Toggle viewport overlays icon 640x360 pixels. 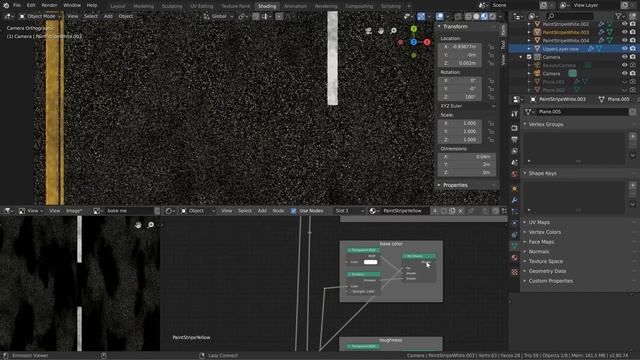440,16
